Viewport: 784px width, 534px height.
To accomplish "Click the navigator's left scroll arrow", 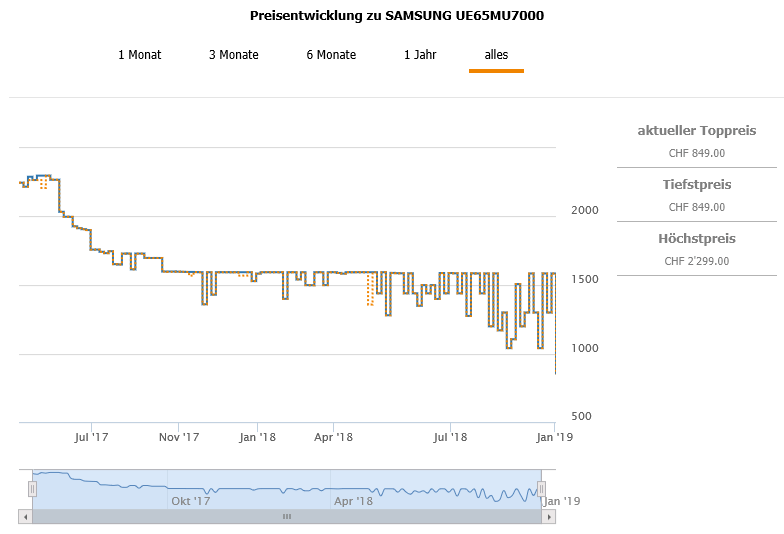I will tap(25, 516).
